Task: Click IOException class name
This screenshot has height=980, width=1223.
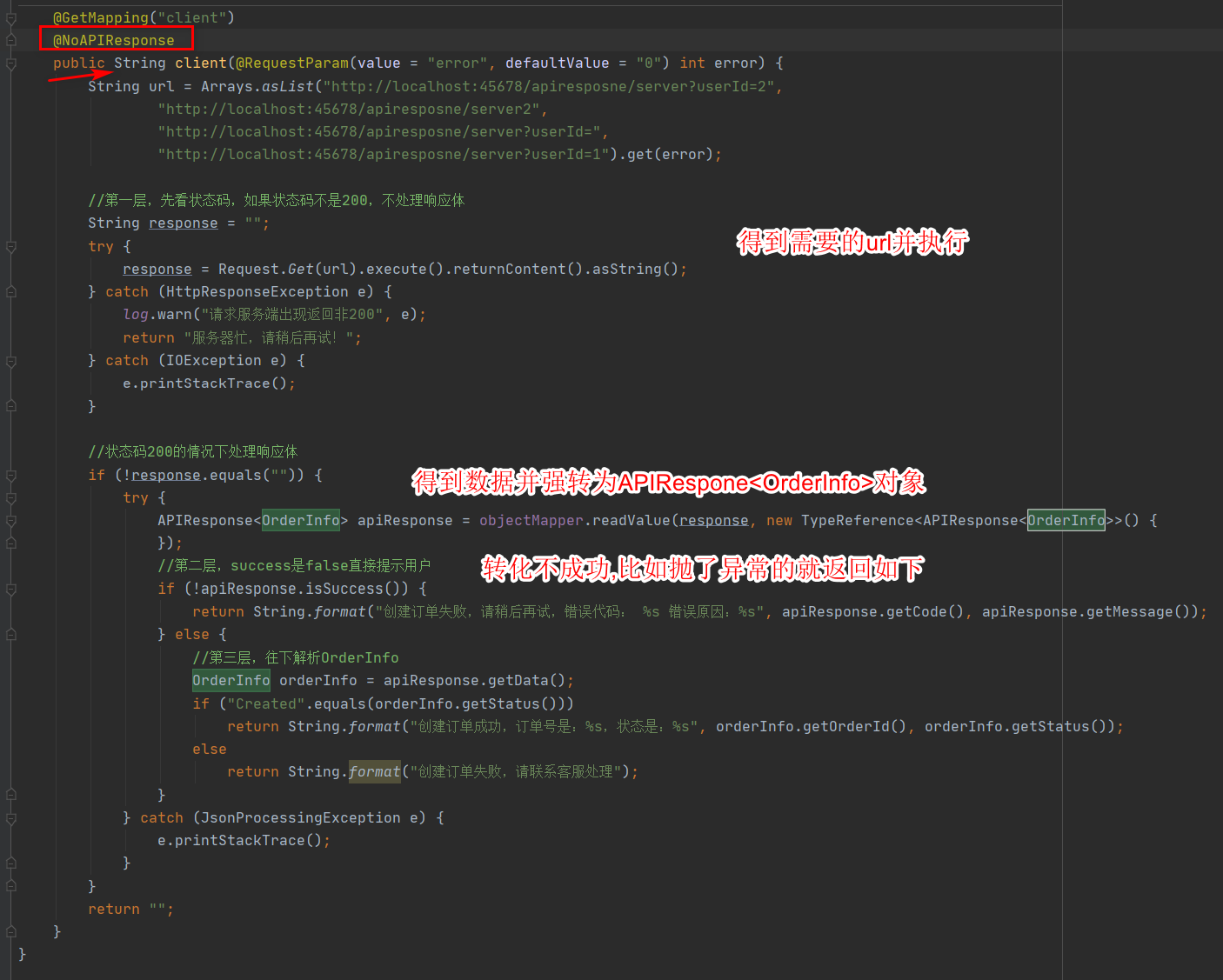Action: (x=214, y=360)
